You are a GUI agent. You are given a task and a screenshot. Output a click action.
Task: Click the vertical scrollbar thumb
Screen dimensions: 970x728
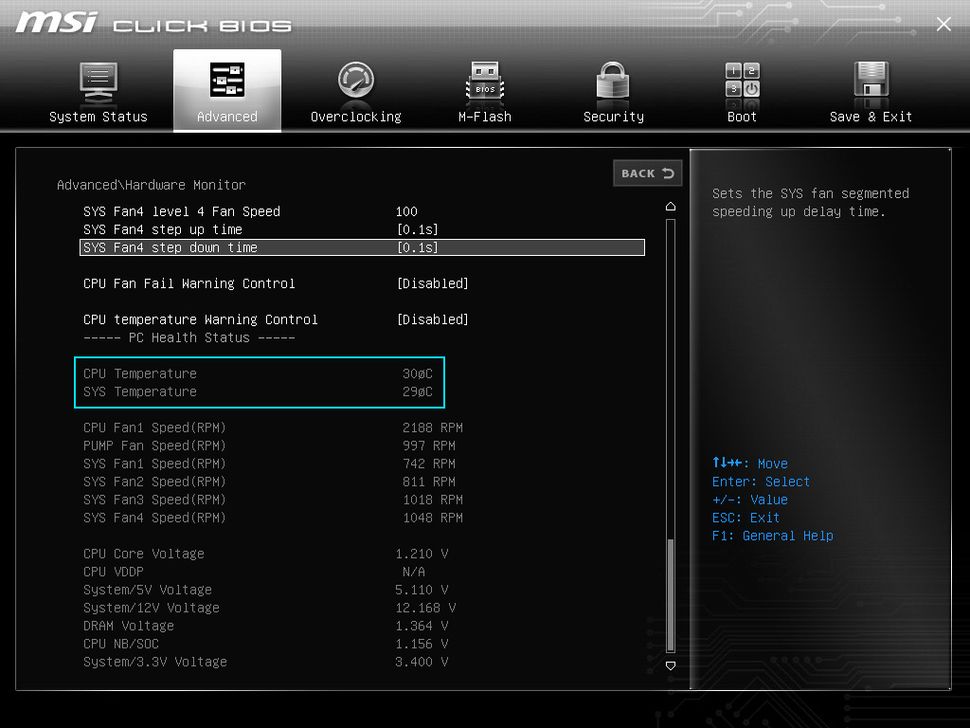pyautogui.click(x=670, y=595)
